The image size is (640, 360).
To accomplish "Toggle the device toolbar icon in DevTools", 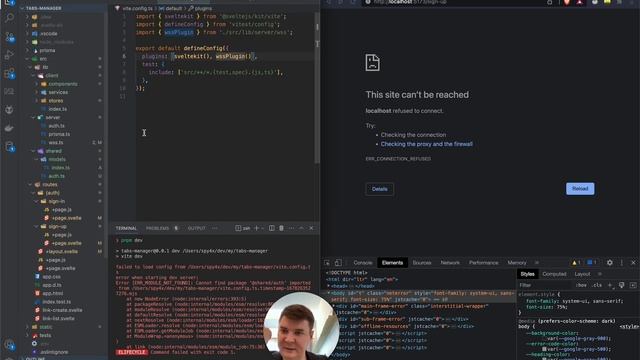I will click(338, 263).
